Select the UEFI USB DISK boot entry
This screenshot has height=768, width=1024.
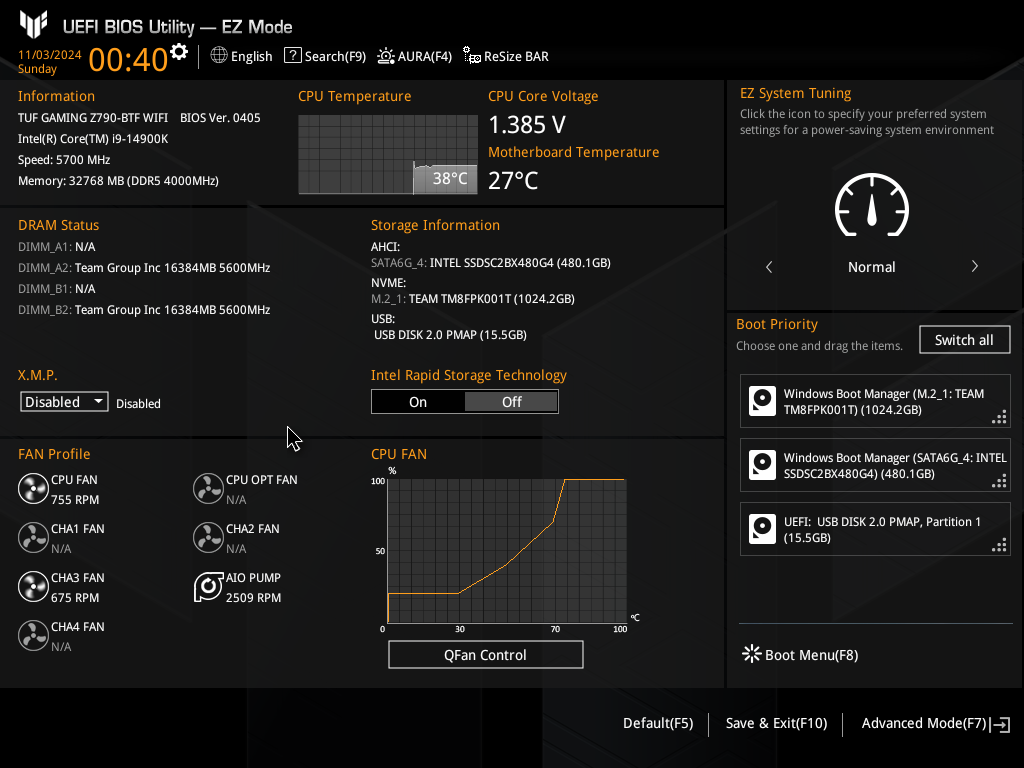[875, 529]
